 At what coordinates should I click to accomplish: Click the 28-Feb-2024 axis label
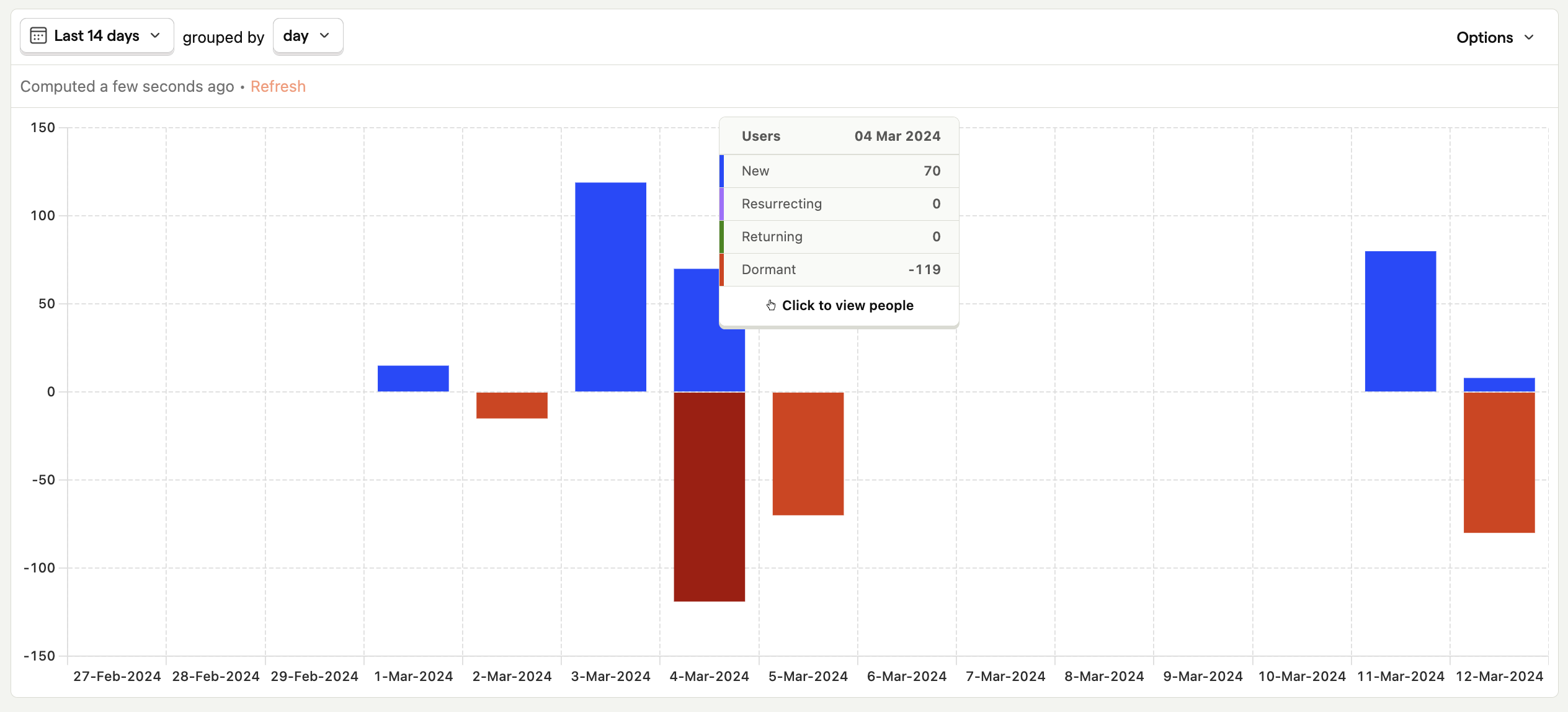[x=216, y=676]
